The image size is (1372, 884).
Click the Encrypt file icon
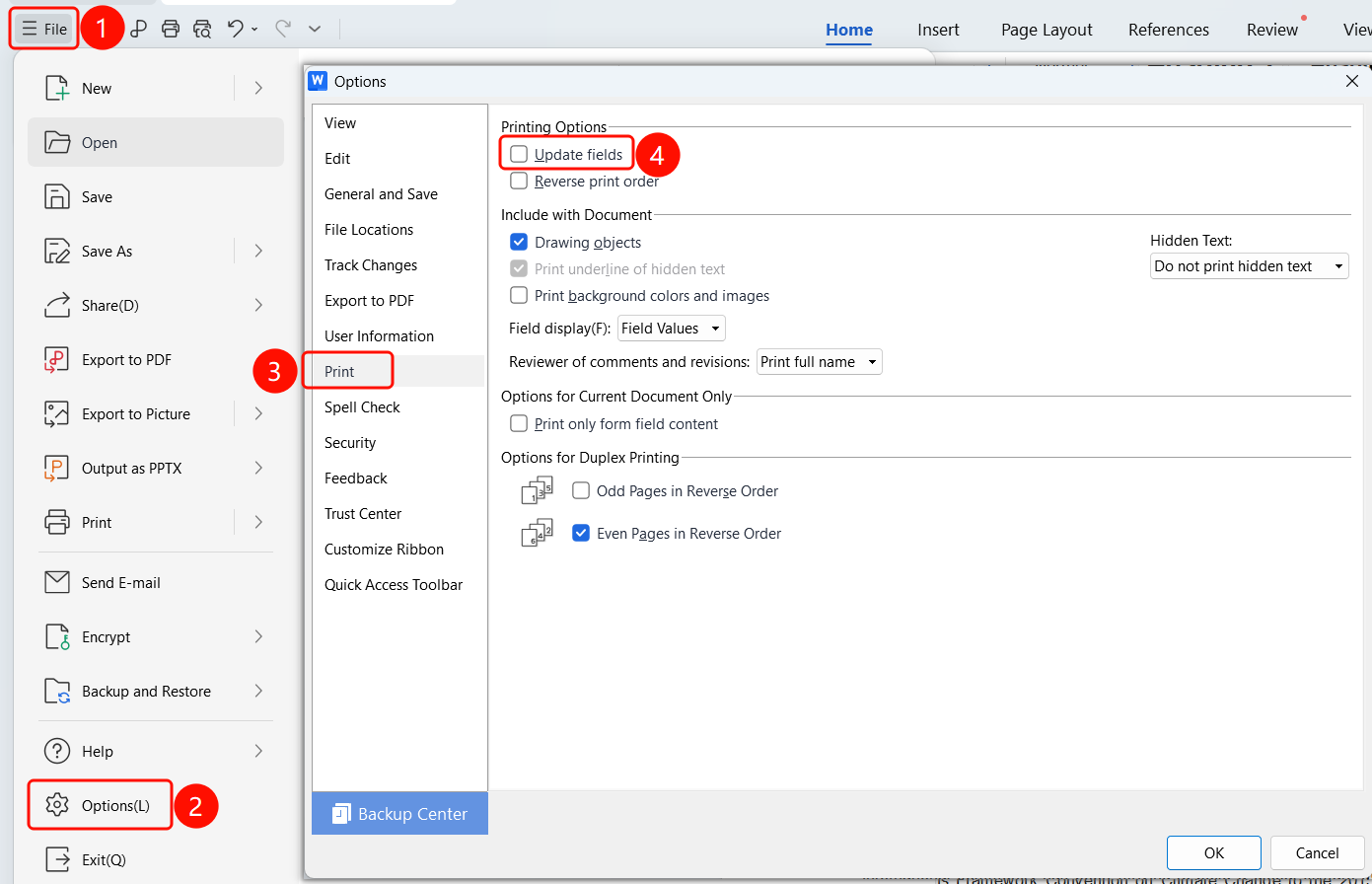coord(57,636)
